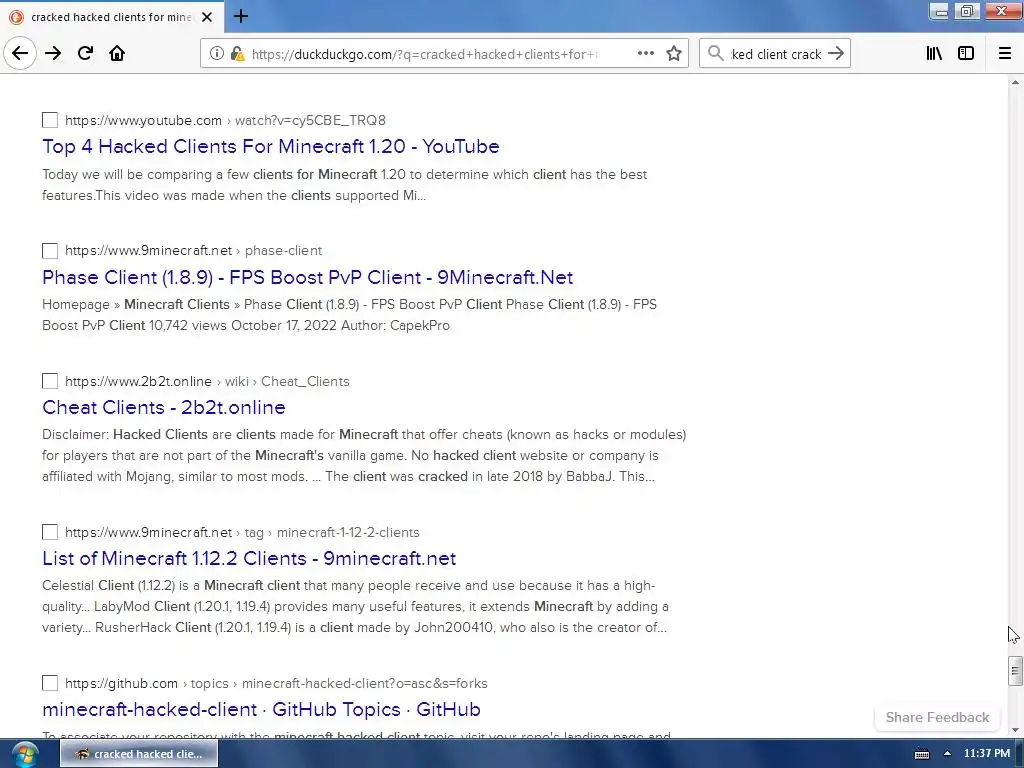This screenshot has width=1024, height=768.
Task: Click 9minecraft.net tag minecraft-1-12-2-clients URL
Action: (242, 532)
